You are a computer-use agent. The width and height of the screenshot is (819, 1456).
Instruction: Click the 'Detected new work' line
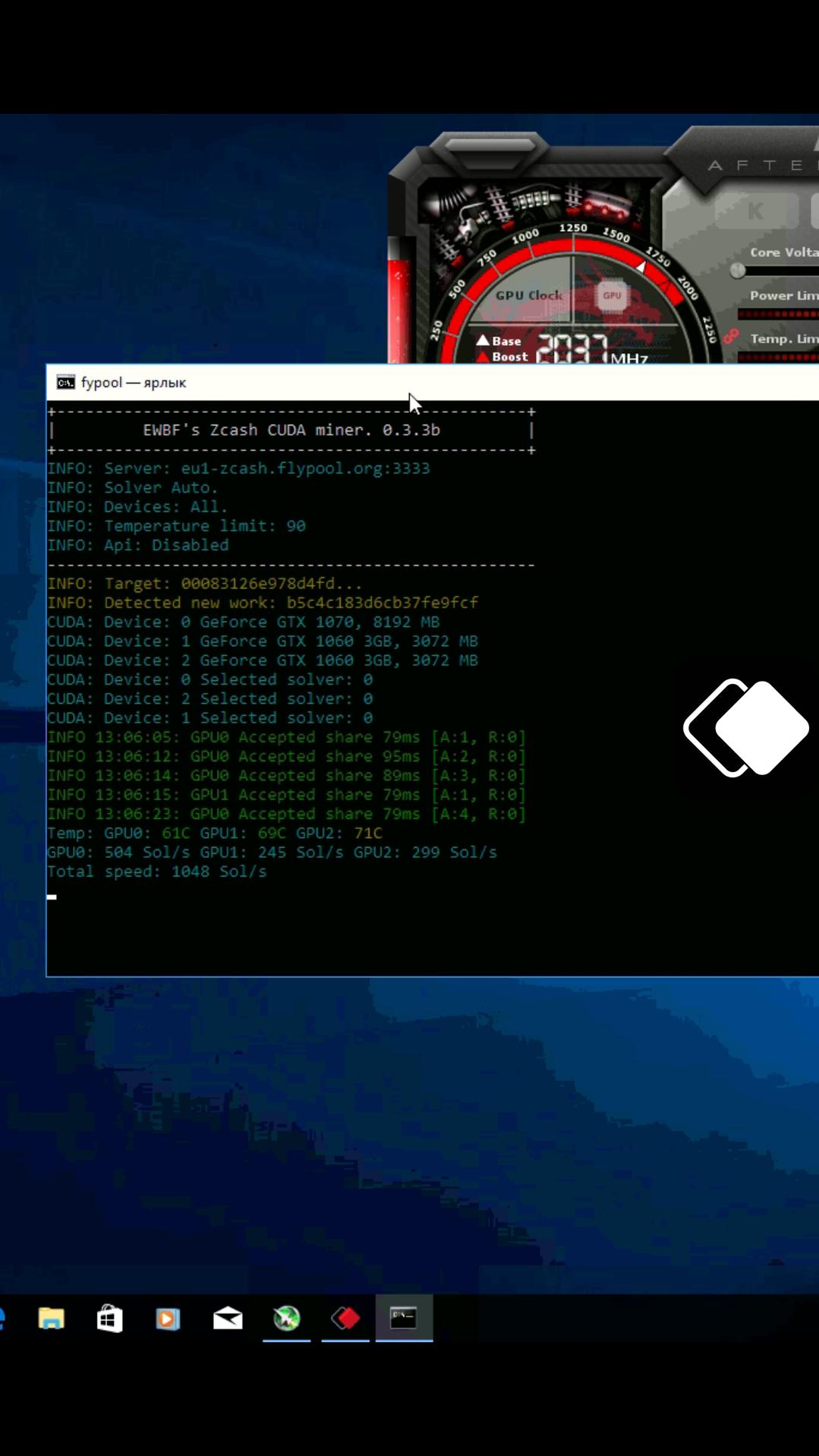click(263, 603)
